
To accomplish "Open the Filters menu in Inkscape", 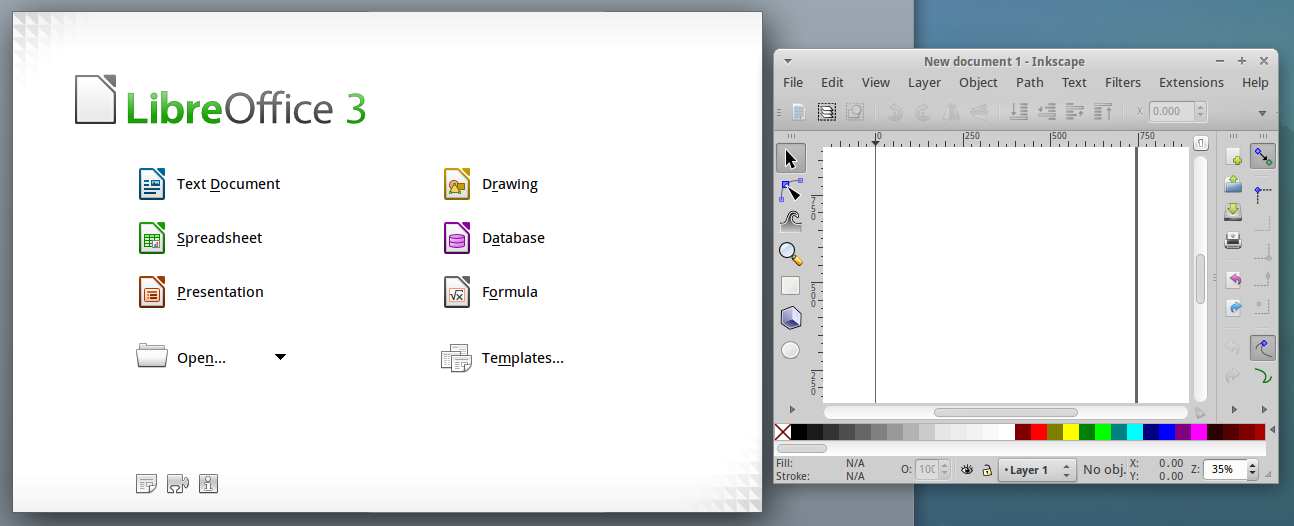I will point(1123,83).
